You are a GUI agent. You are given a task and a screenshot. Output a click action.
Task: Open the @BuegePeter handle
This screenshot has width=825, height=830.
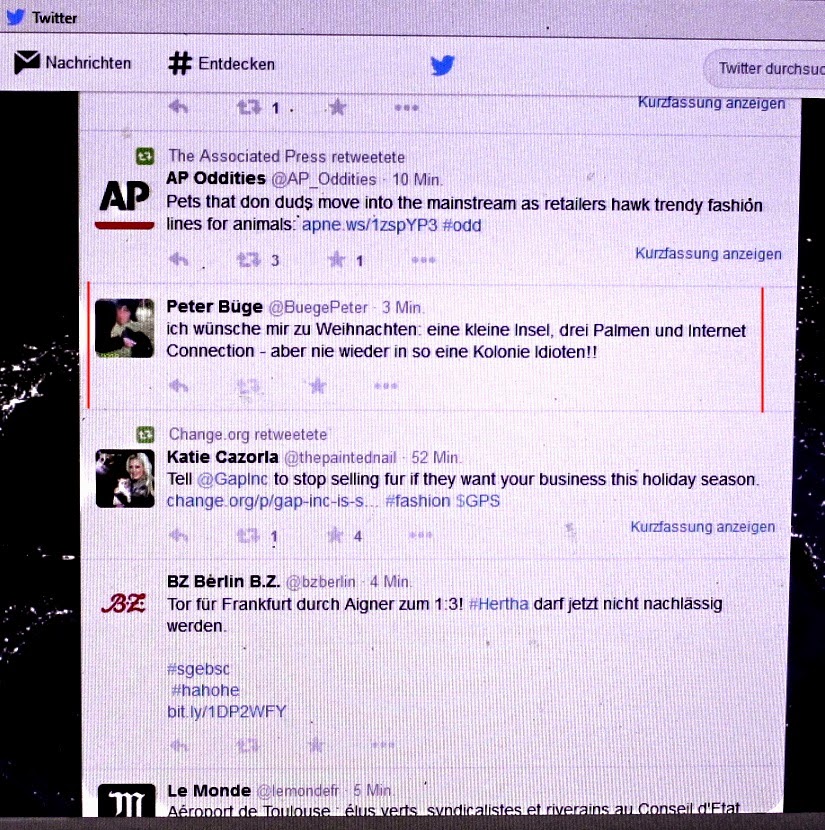[318, 308]
